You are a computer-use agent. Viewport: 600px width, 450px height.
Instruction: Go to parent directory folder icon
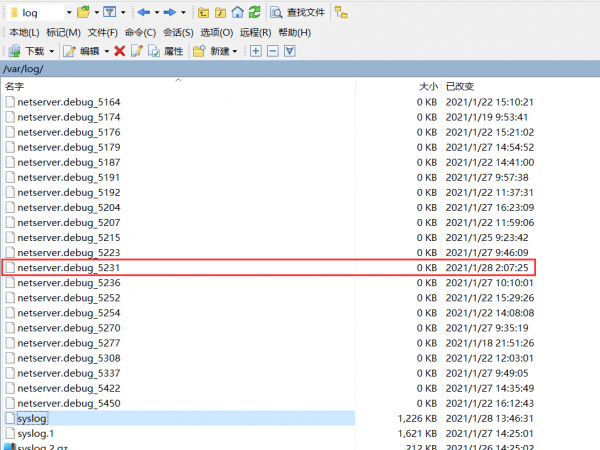click(203, 13)
